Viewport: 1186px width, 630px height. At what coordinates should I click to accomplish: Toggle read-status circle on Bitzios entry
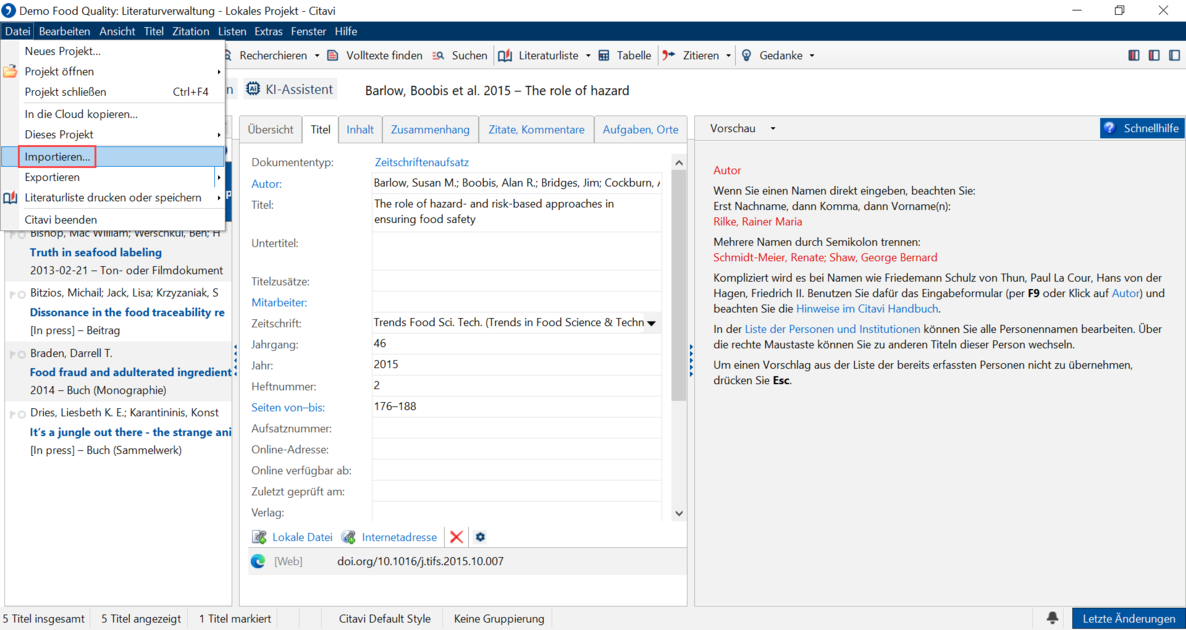click(x=21, y=294)
